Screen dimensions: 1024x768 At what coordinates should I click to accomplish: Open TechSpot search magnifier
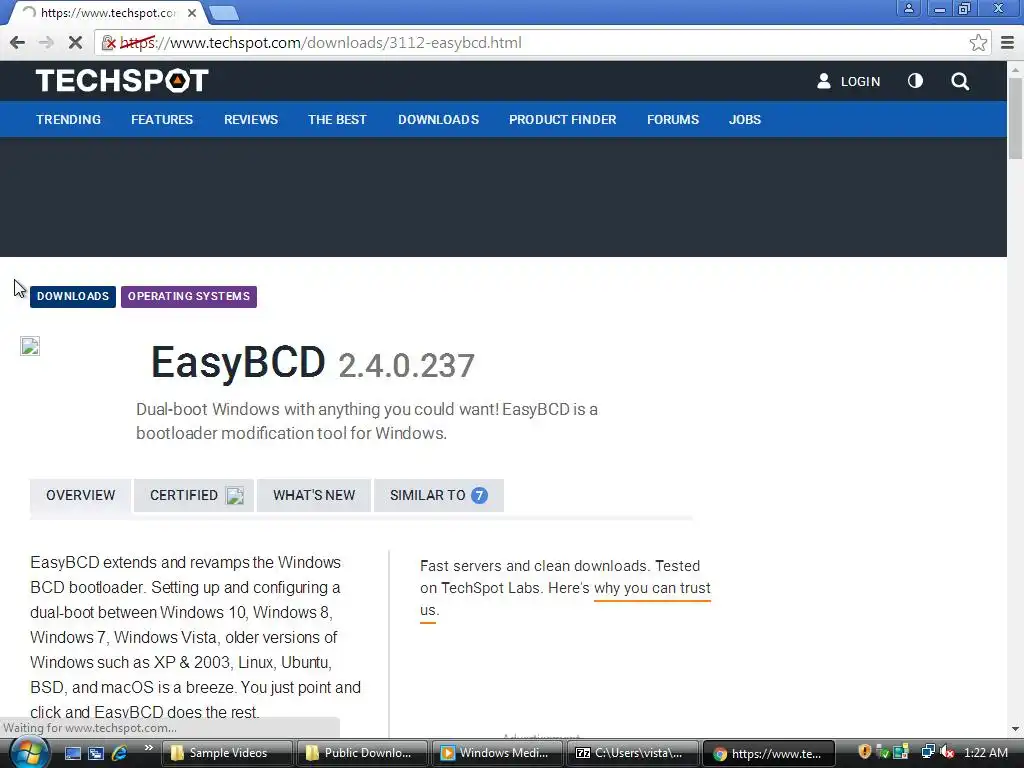click(960, 82)
